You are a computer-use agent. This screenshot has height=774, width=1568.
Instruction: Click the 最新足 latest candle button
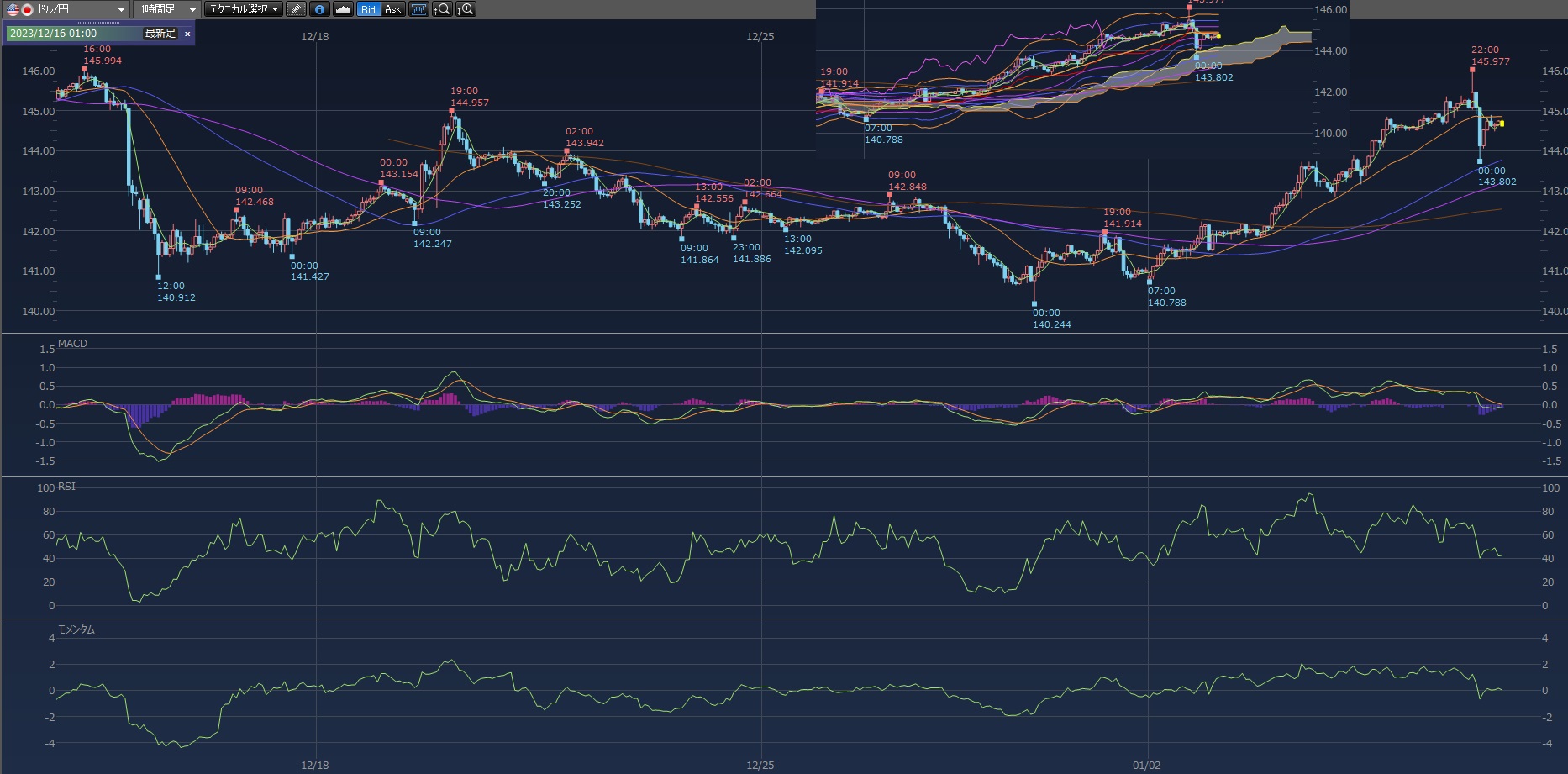(x=160, y=34)
